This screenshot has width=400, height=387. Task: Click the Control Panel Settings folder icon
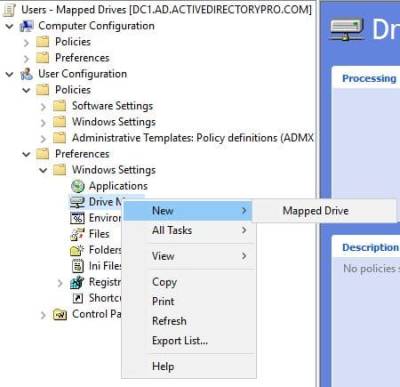(60, 314)
